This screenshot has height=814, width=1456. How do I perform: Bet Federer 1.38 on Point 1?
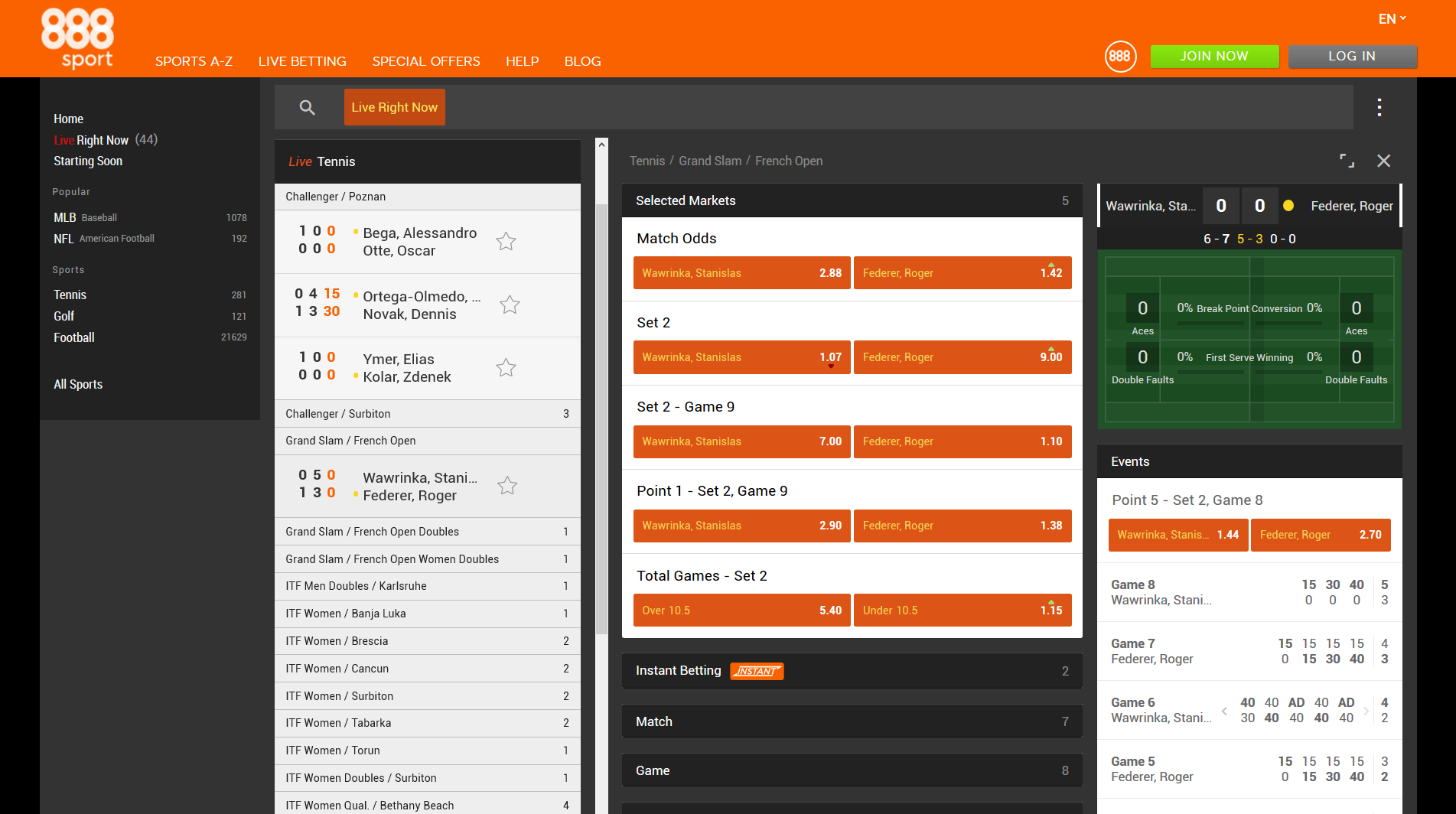[x=963, y=526]
